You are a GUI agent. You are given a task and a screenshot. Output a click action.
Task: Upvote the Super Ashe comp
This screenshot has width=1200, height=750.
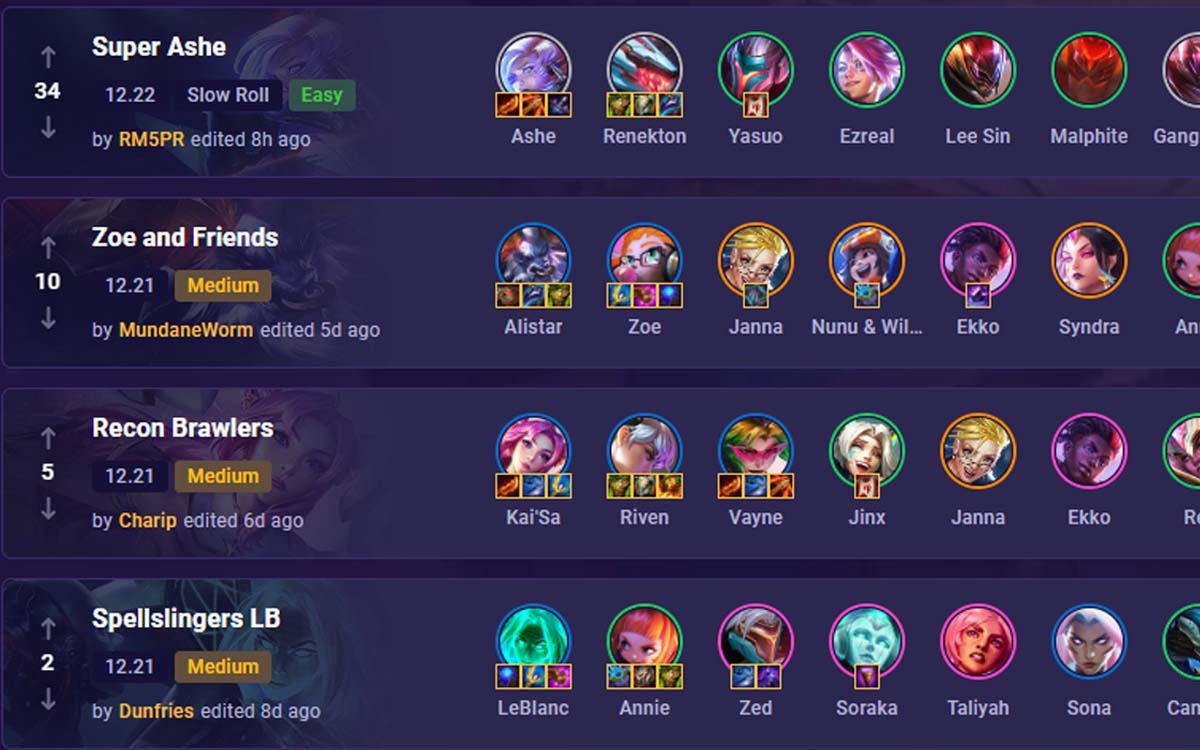pyautogui.click(x=48, y=56)
